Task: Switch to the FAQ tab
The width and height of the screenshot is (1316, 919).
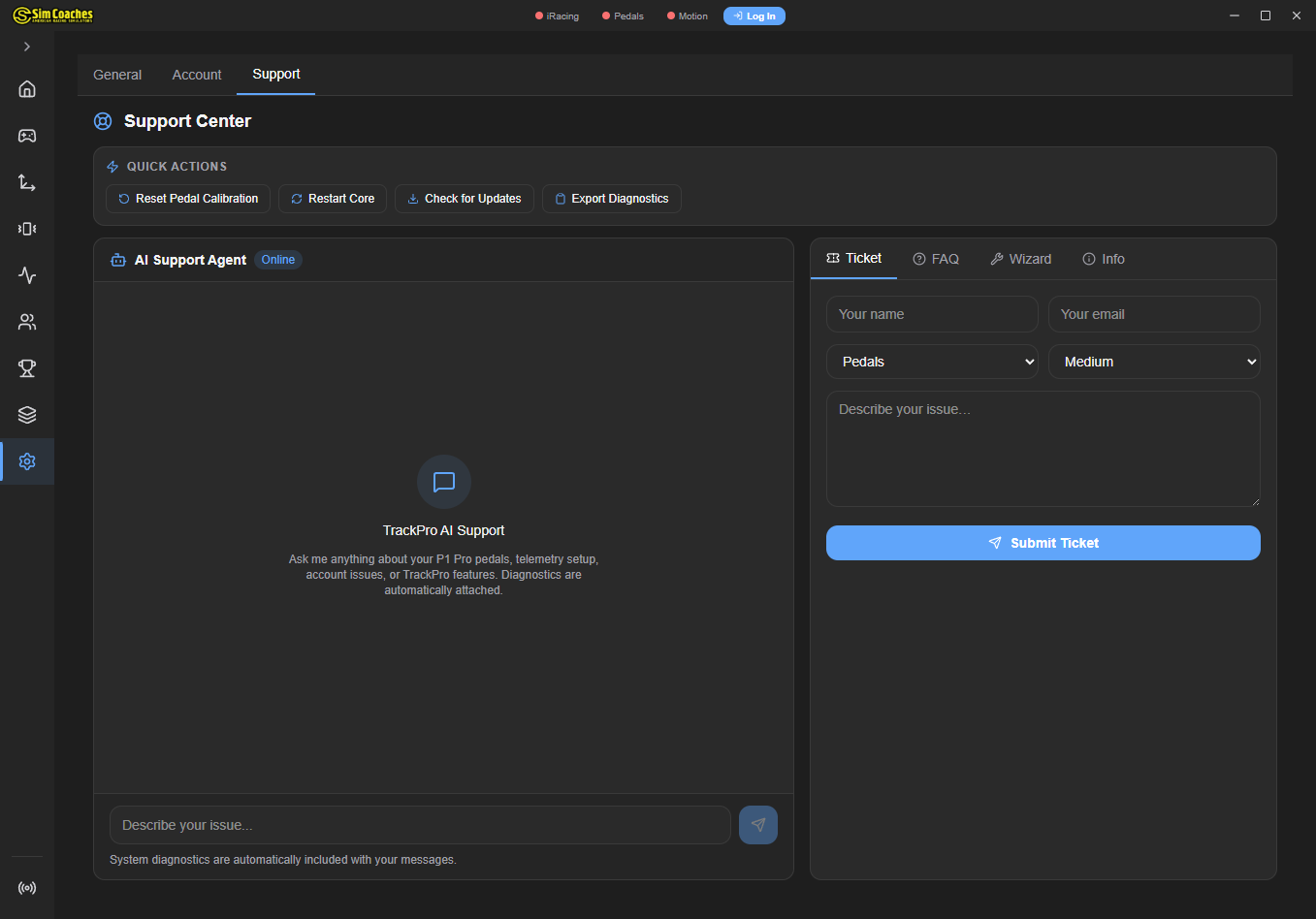Action: pos(935,258)
